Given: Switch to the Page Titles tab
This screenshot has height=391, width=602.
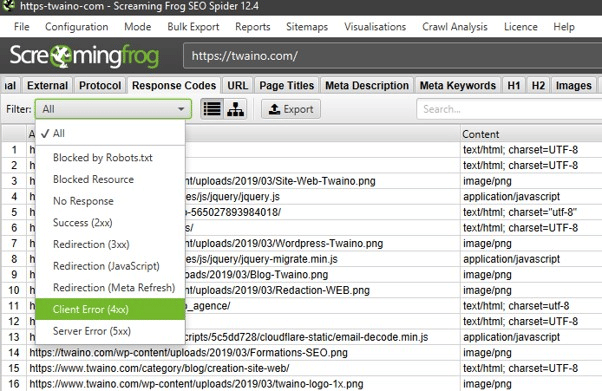Looking at the screenshot, I should tap(286, 85).
